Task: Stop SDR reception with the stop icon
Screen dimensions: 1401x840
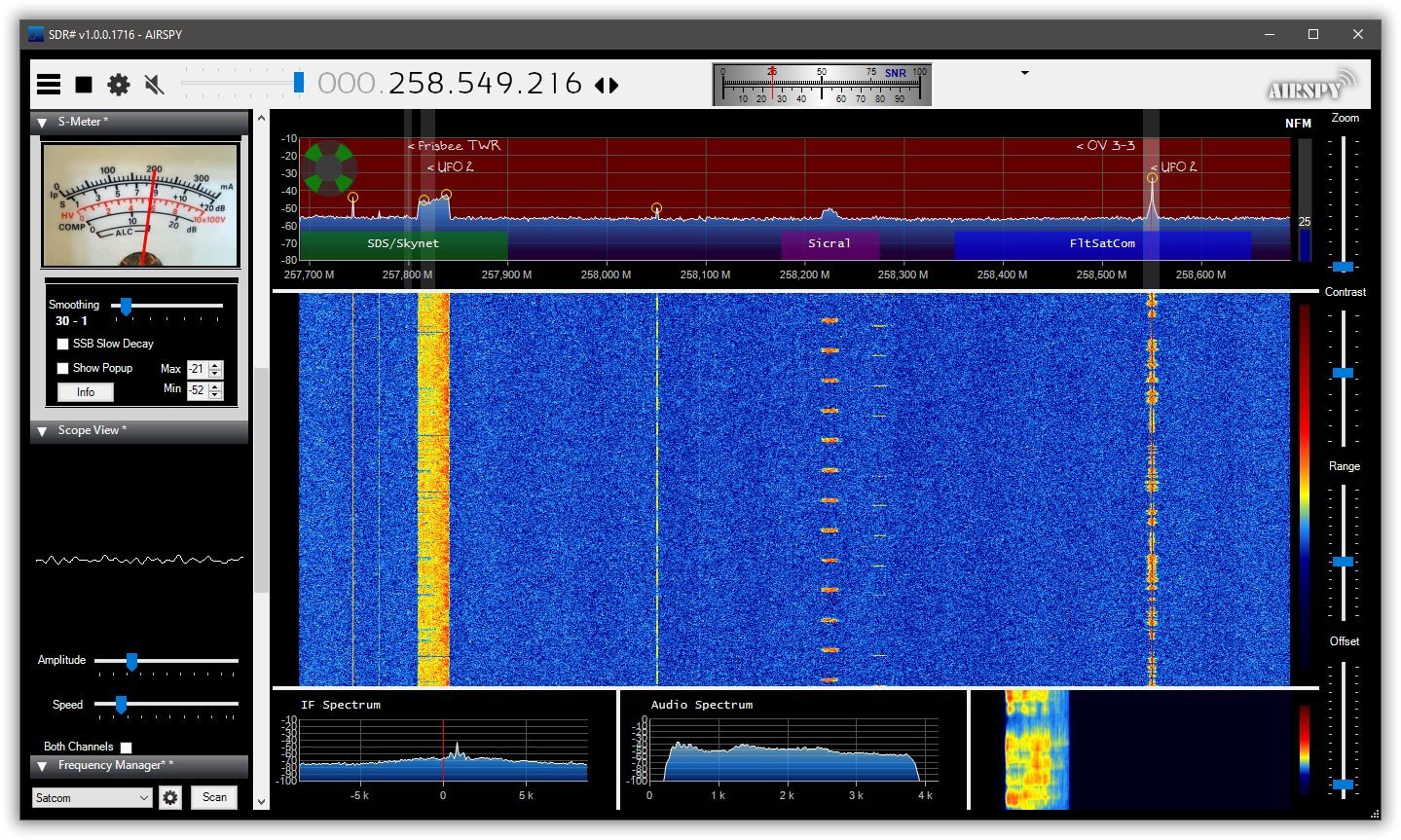Action: coord(83,84)
